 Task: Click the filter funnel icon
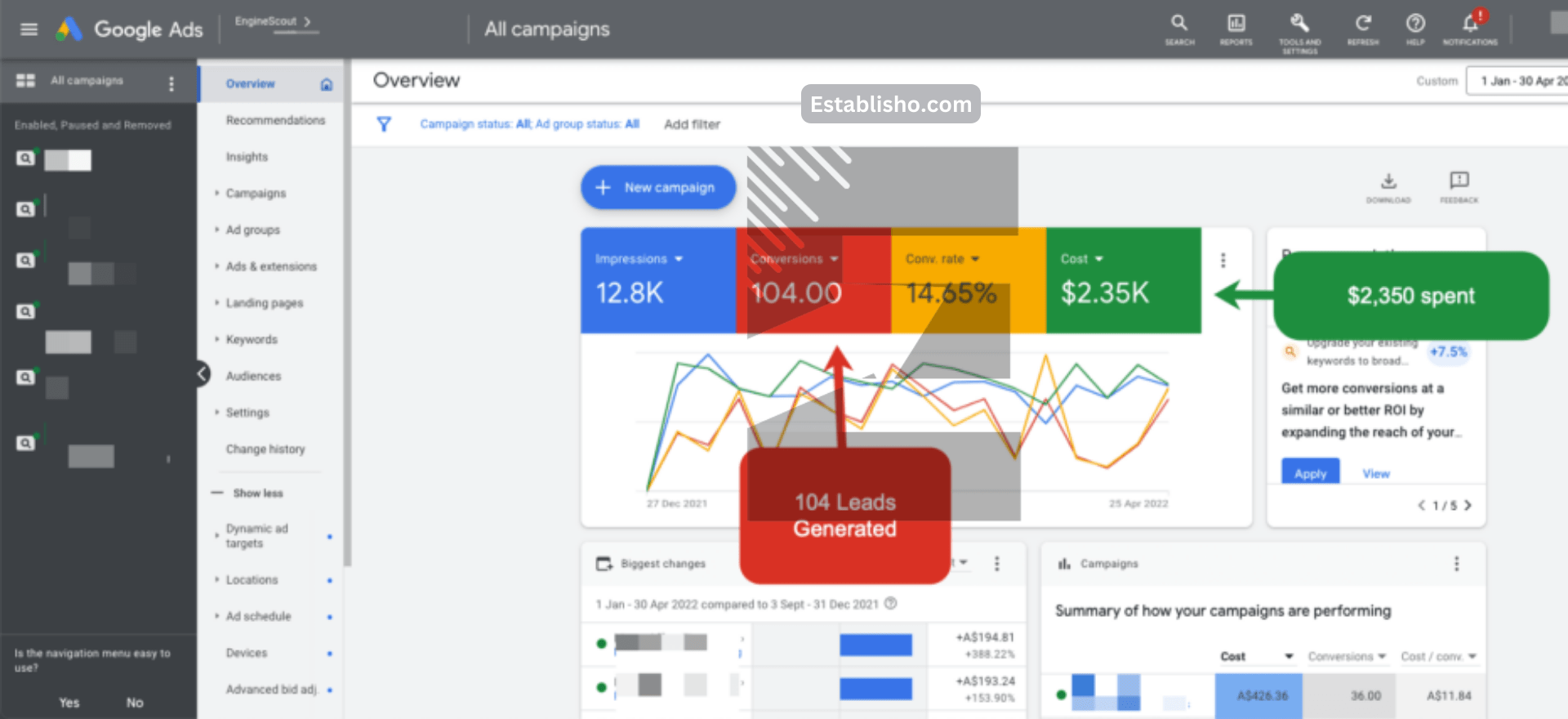click(x=383, y=124)
